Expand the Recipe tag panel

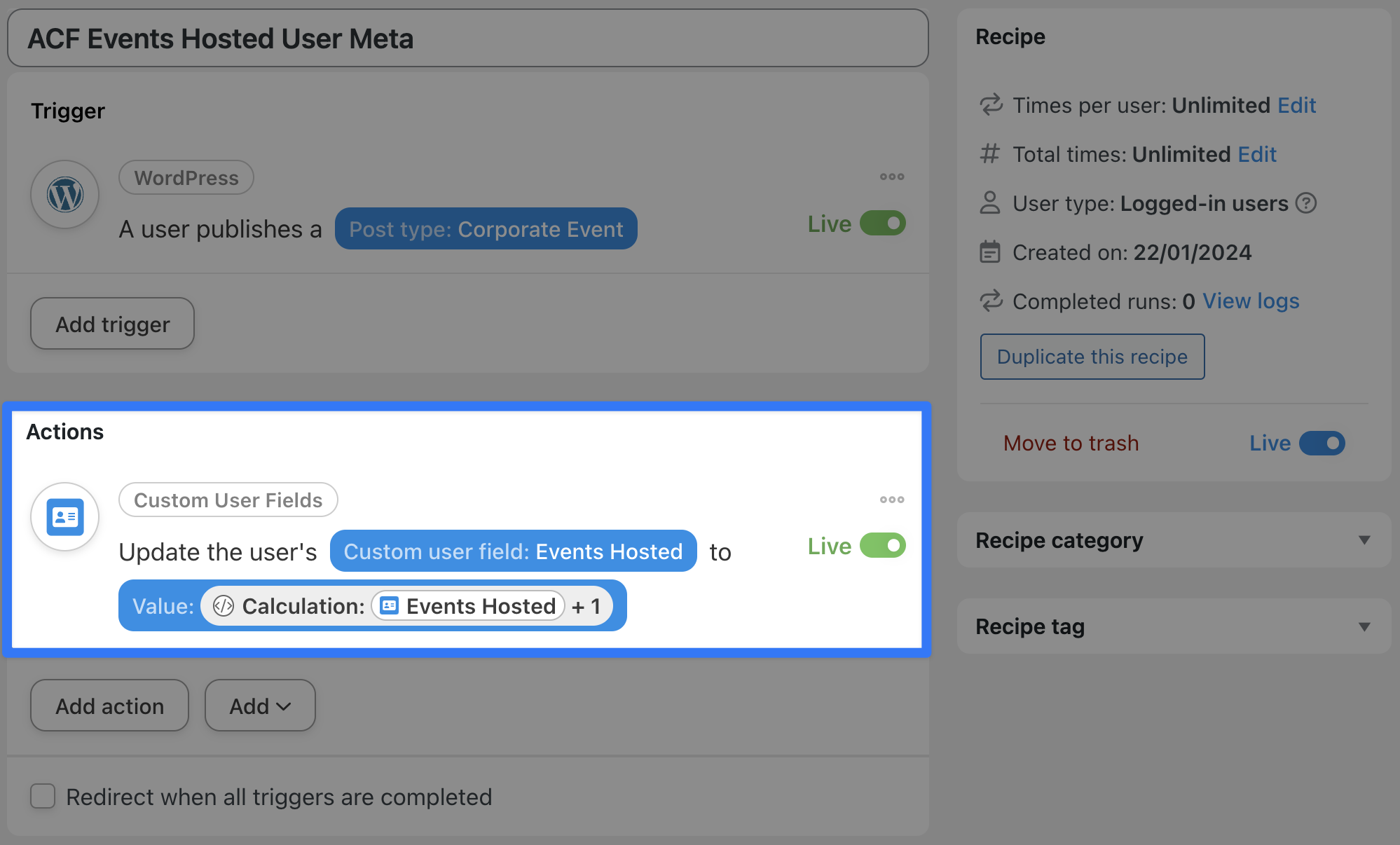point(1364,626)
